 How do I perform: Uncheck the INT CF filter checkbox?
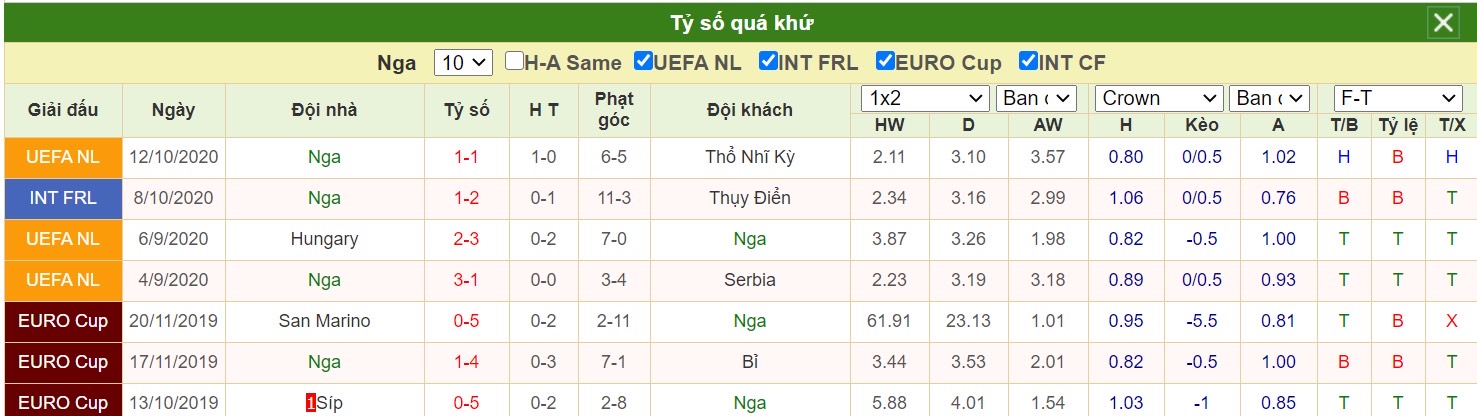1028,61
